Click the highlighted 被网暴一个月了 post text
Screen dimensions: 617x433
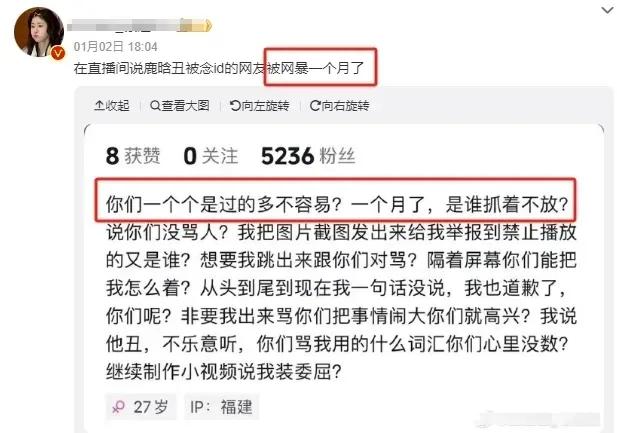point(320,67)
